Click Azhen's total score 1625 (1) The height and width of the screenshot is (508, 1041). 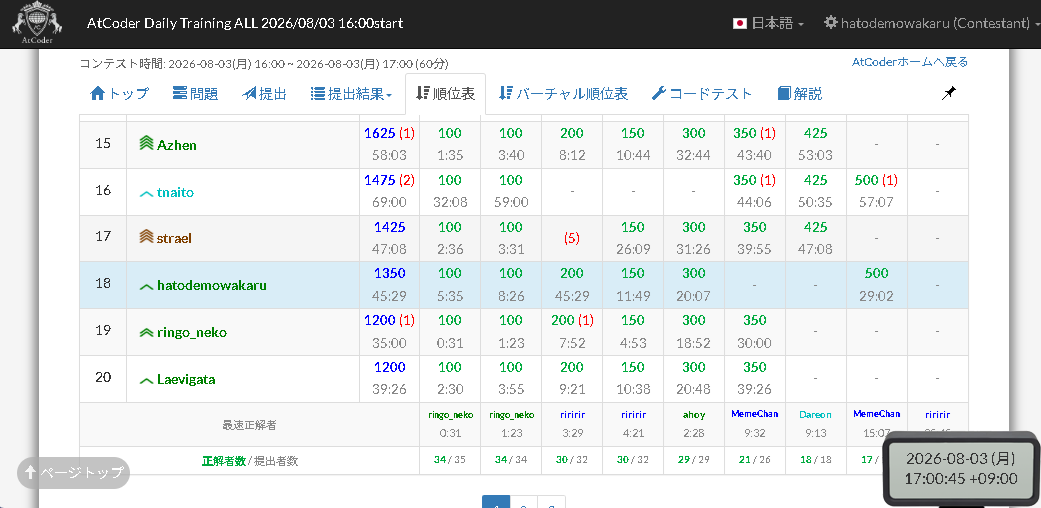point(389,133)
